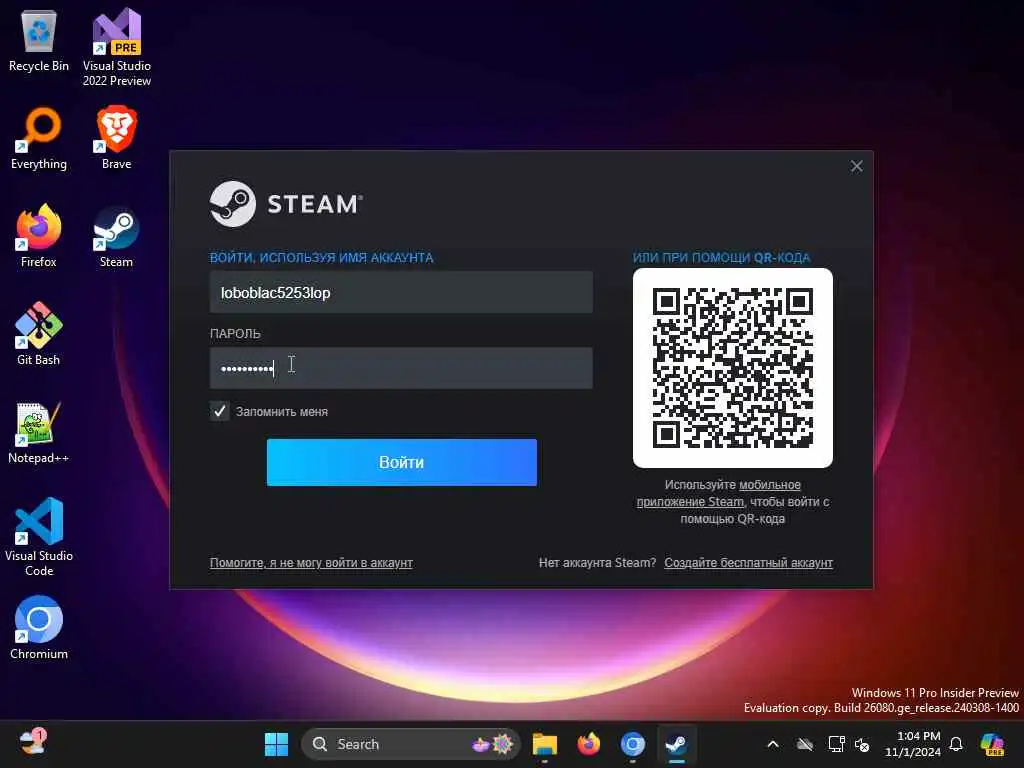Close the Steam login dialog
The image size is (1024, 768).
click(856, 167)
